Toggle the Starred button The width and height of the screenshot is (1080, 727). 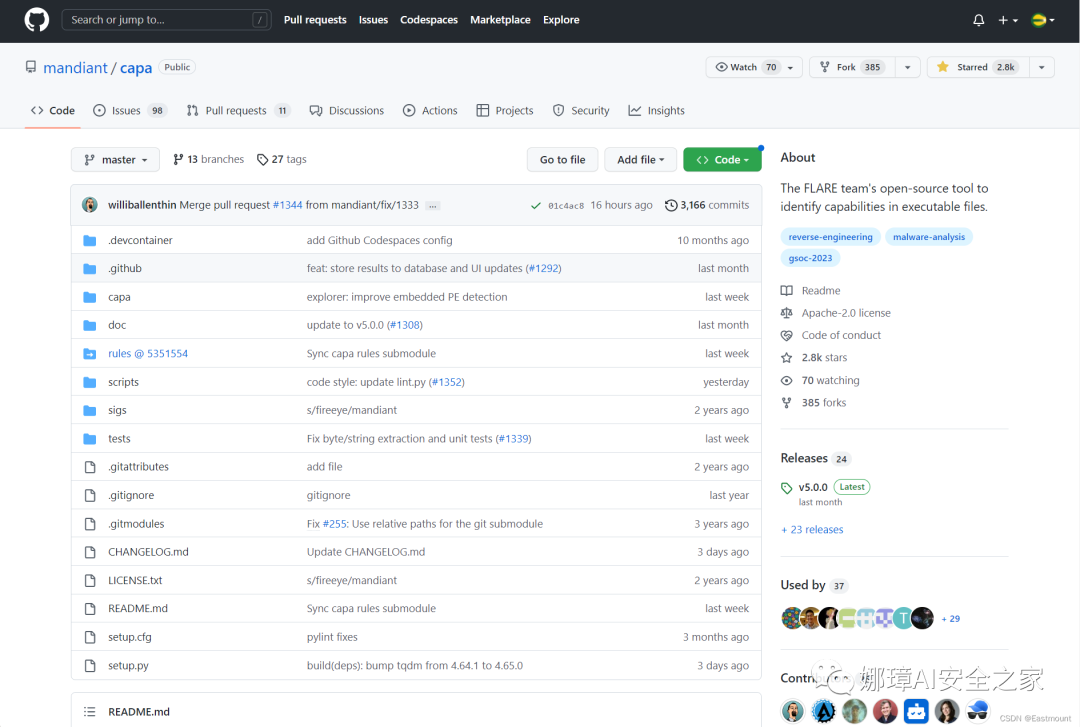pos(978,67)
